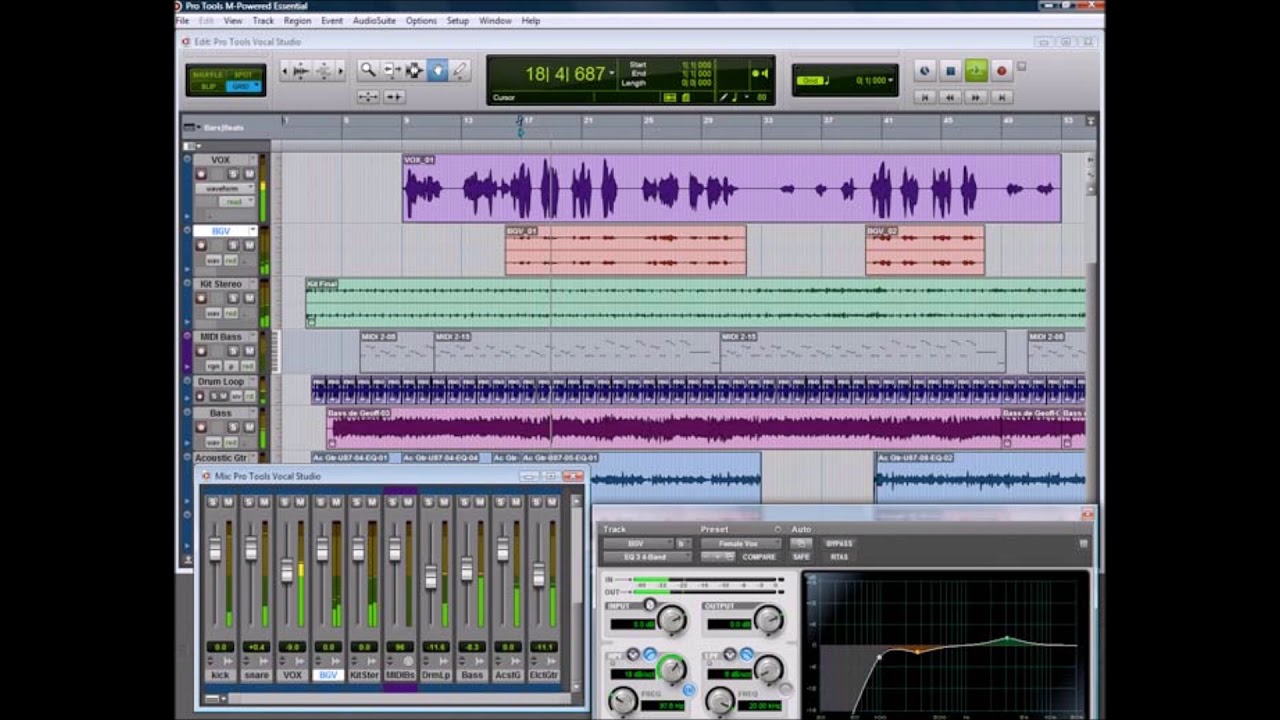1280x720 pixels.
Task: Solo the BGV track in Edit window
Action: pyautogui.click(x=233, y=245)
